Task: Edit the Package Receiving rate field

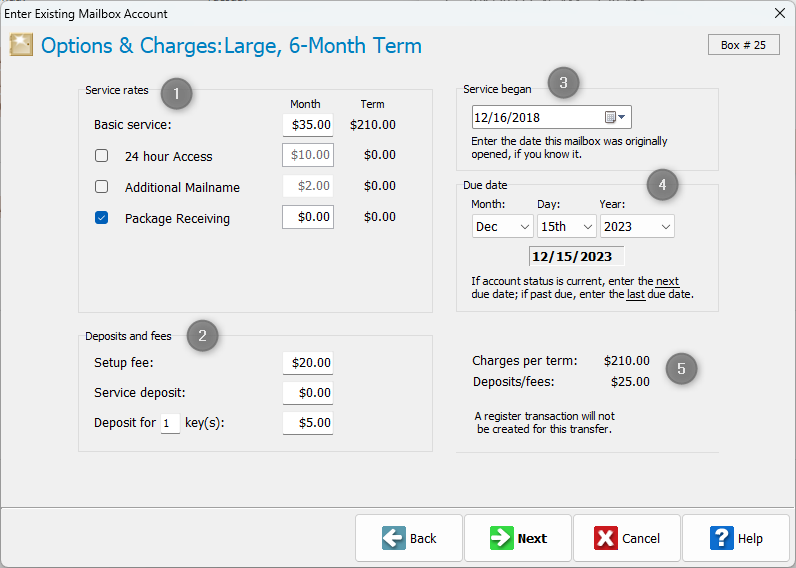Action: [x=308, y=217]
